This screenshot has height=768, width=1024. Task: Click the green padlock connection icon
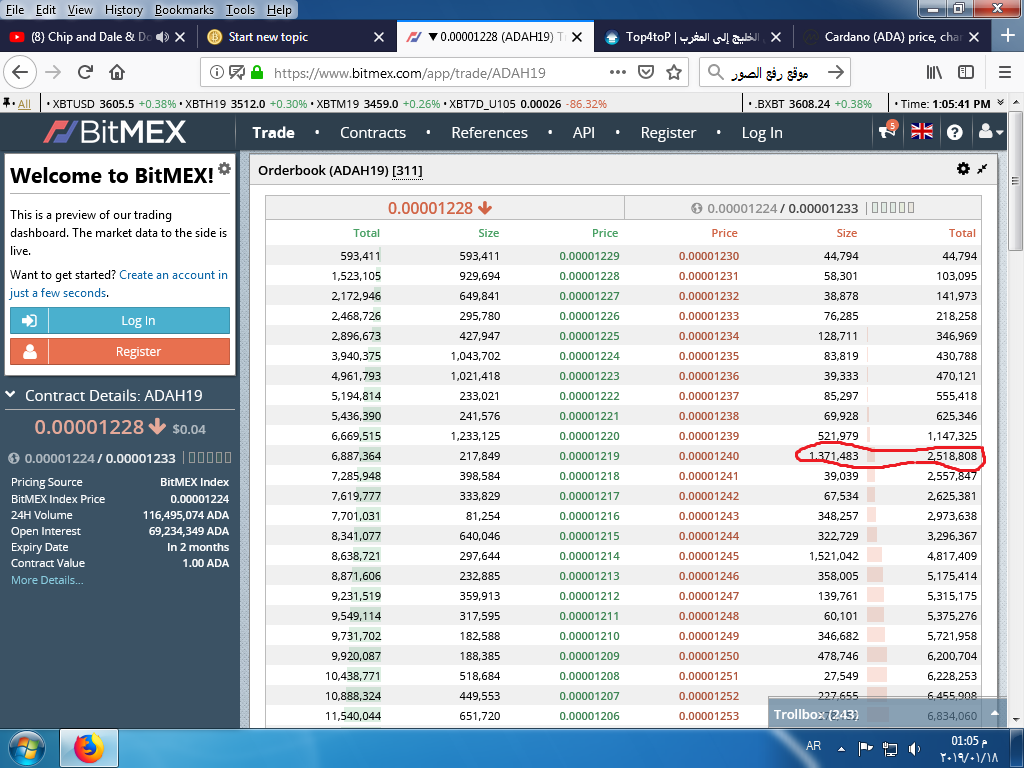tap(257, 72)
